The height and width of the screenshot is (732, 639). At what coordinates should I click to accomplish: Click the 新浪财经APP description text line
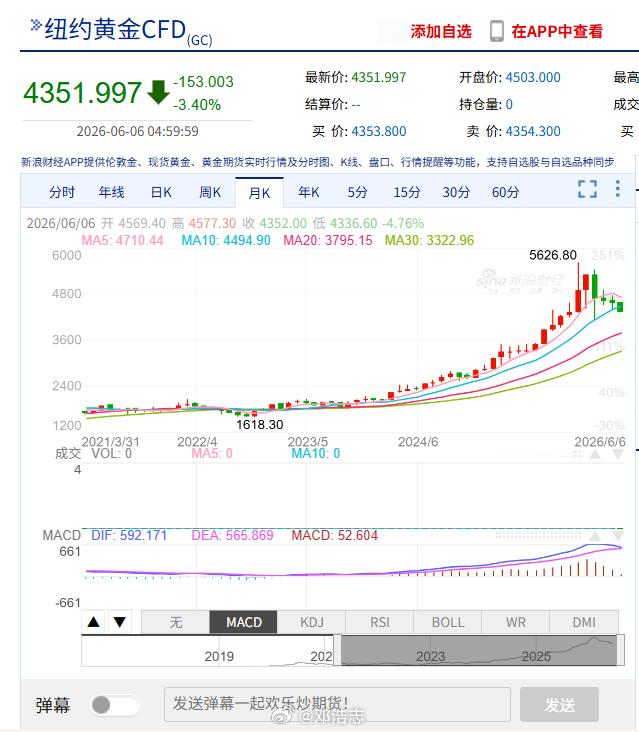317,162
